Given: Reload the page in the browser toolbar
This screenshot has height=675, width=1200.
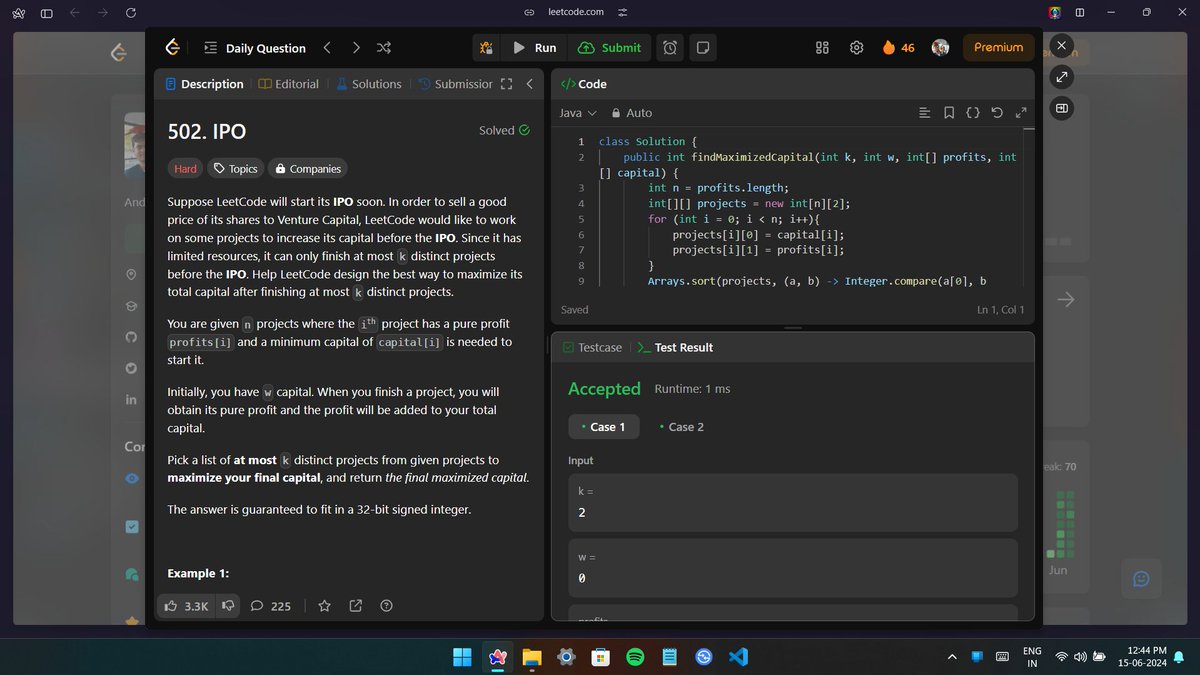Looking at the screenshot, I should pos(130,12).
